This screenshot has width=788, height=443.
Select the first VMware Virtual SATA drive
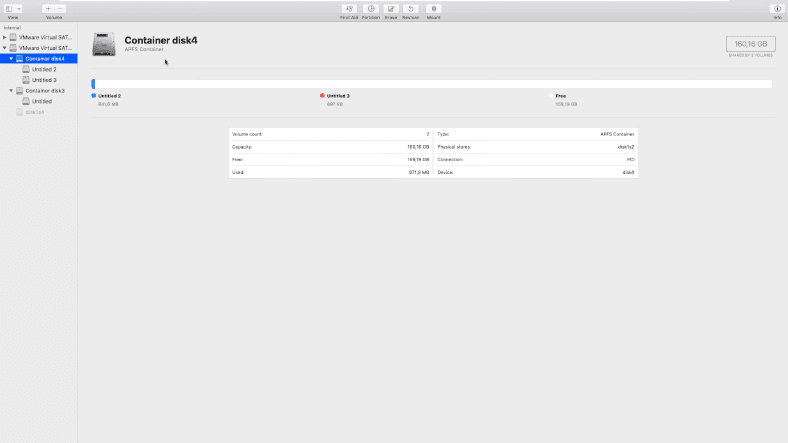[45, 37]
